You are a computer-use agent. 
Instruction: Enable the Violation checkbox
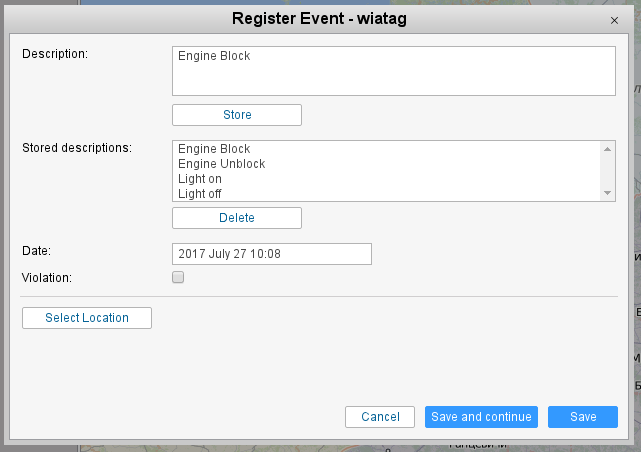pyautogui.click(x=178, y=278)
